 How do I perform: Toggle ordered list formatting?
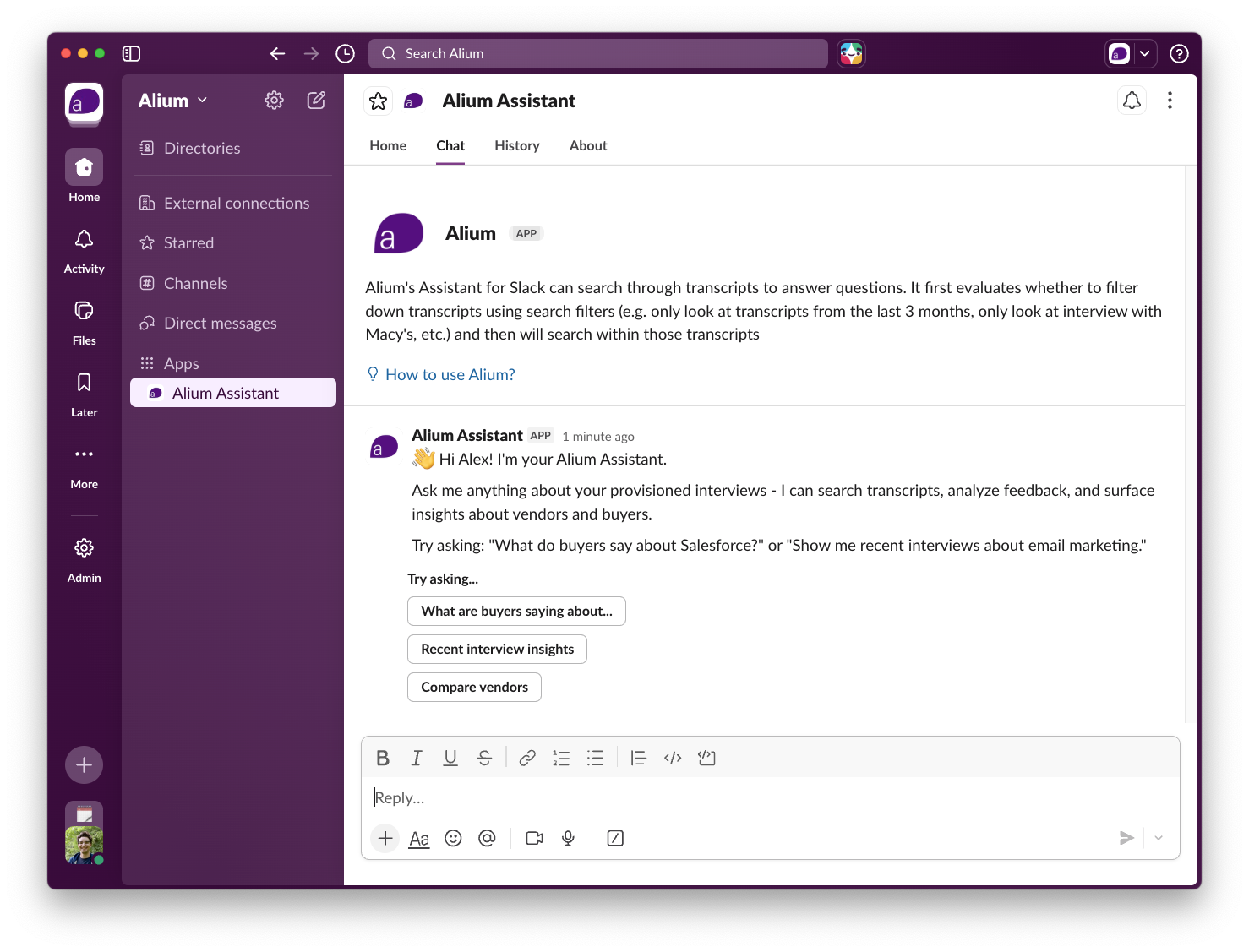coord(561,758)
